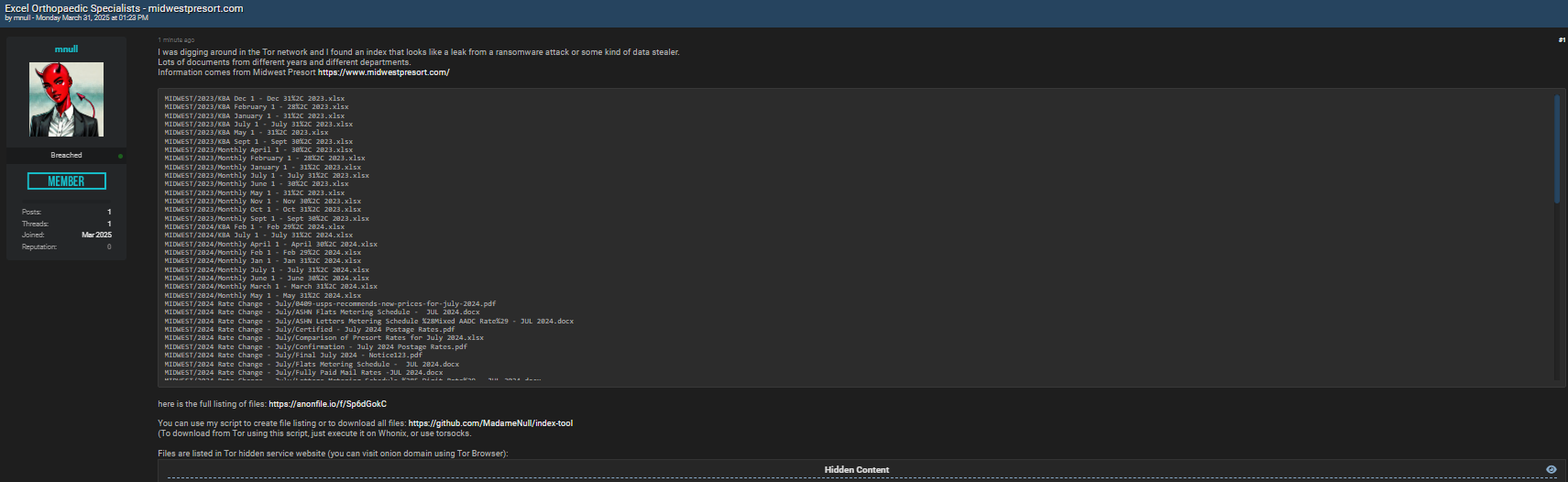Open the #1 post permalink

1562,40
